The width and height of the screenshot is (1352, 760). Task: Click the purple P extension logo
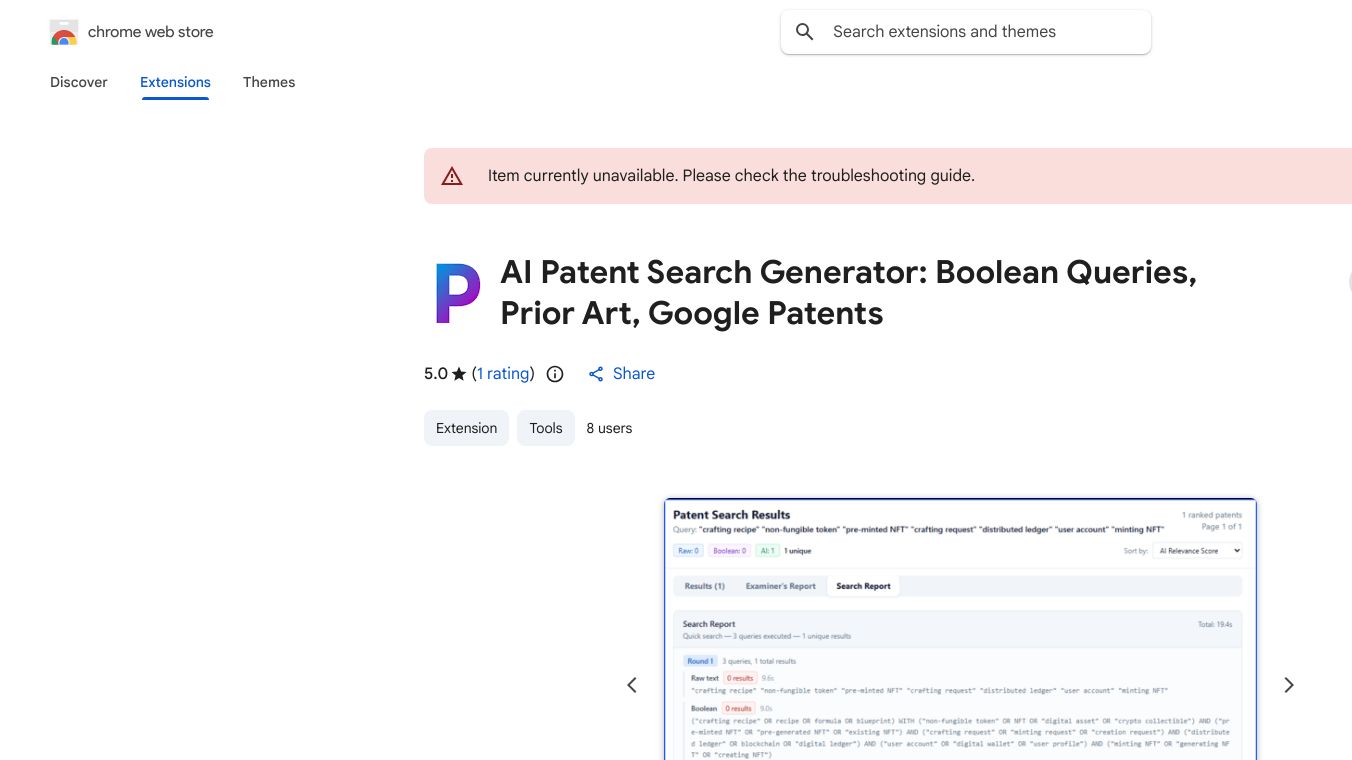457,292
